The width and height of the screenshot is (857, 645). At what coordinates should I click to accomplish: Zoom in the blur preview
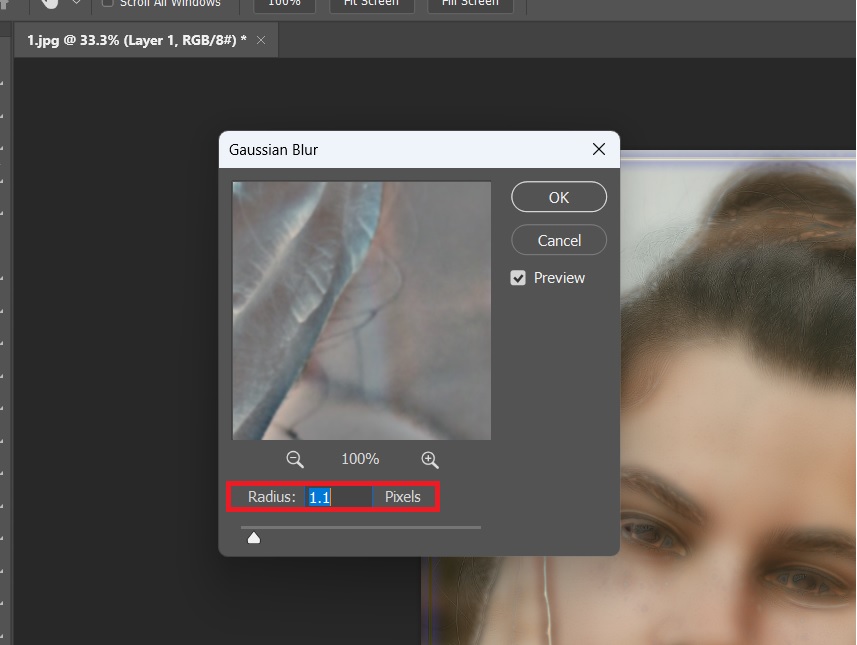430,459
